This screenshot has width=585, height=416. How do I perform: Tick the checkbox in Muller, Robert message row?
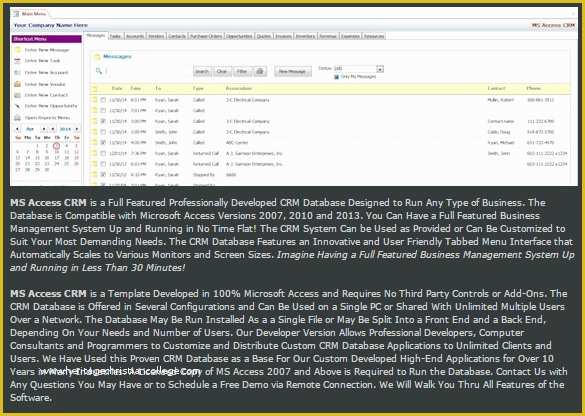click(x=103, y=100)
